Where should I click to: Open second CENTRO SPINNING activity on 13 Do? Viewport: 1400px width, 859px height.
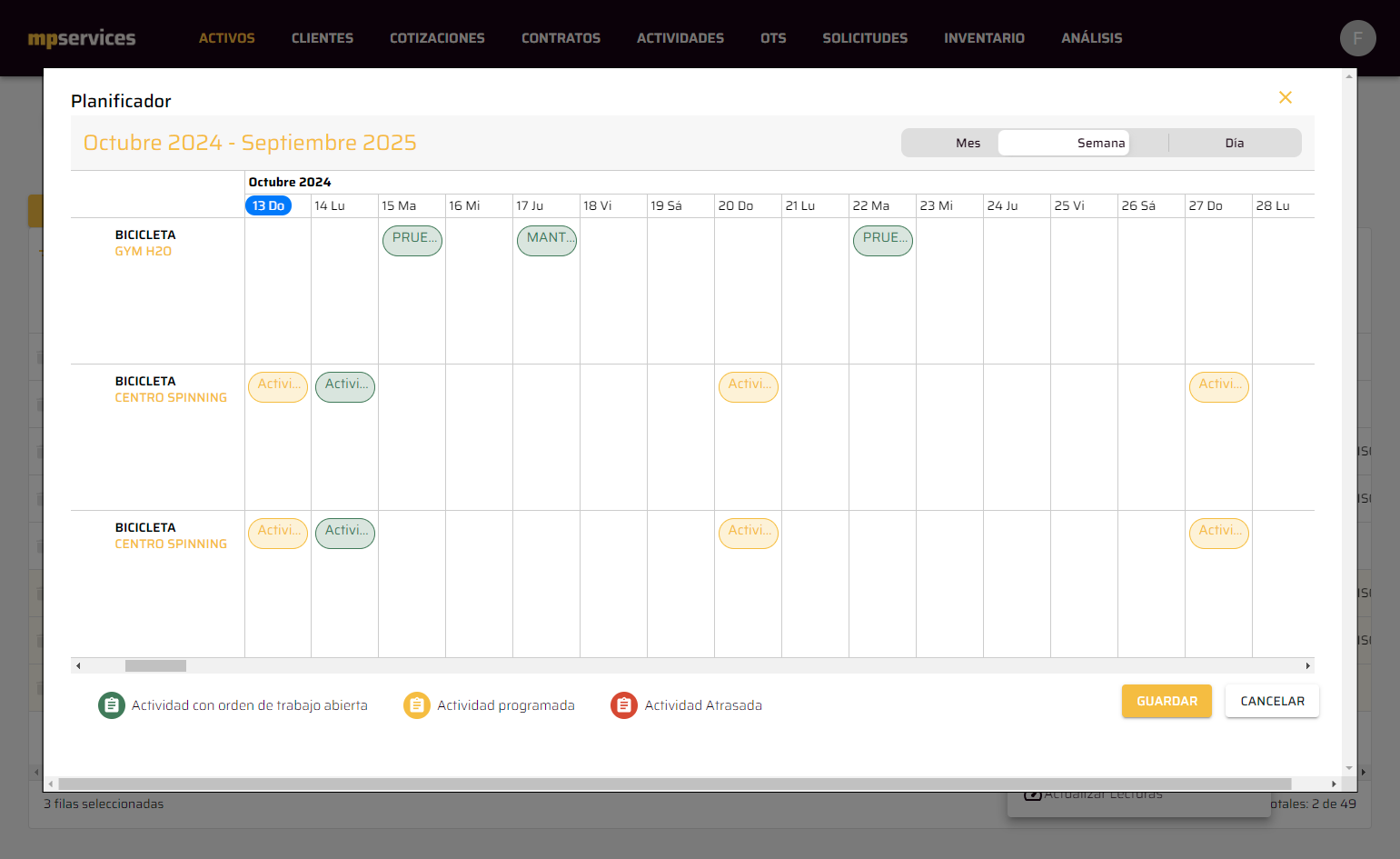point(278,533)
